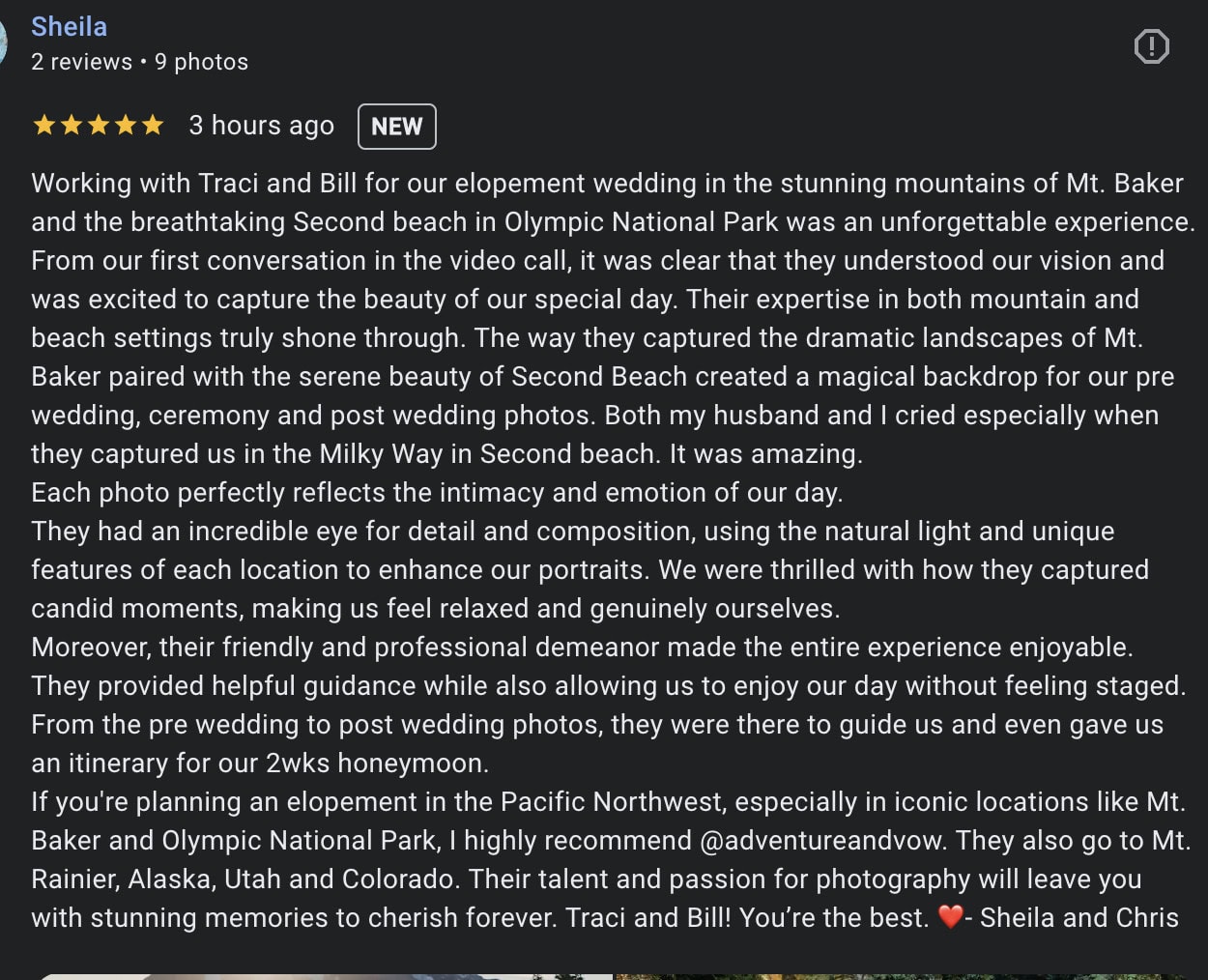Image resolution: width=1208 pixels, height=980 pixels.
Task: Click the "3 hours ago" timestamp
Action: pyautogui.click(x=261, y=126)
